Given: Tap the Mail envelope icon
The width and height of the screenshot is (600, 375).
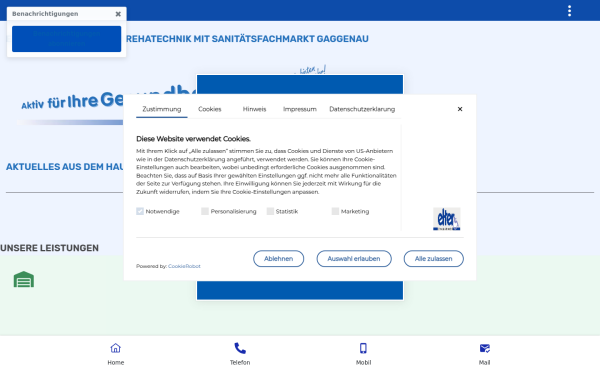Looking at the screenshot, I should [484, 348].
